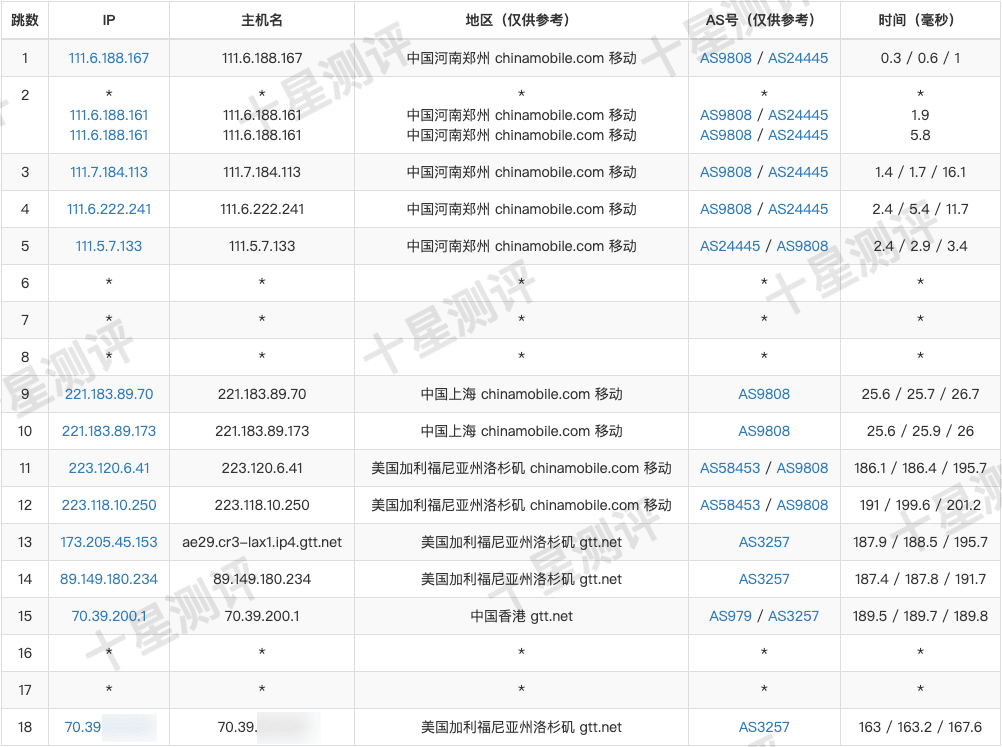The height and width of the screenshot is (747, 1002).
Task: Select the hostname ae29.cr3-lax1.ip4.gtt.net
Action: (262, 543)
